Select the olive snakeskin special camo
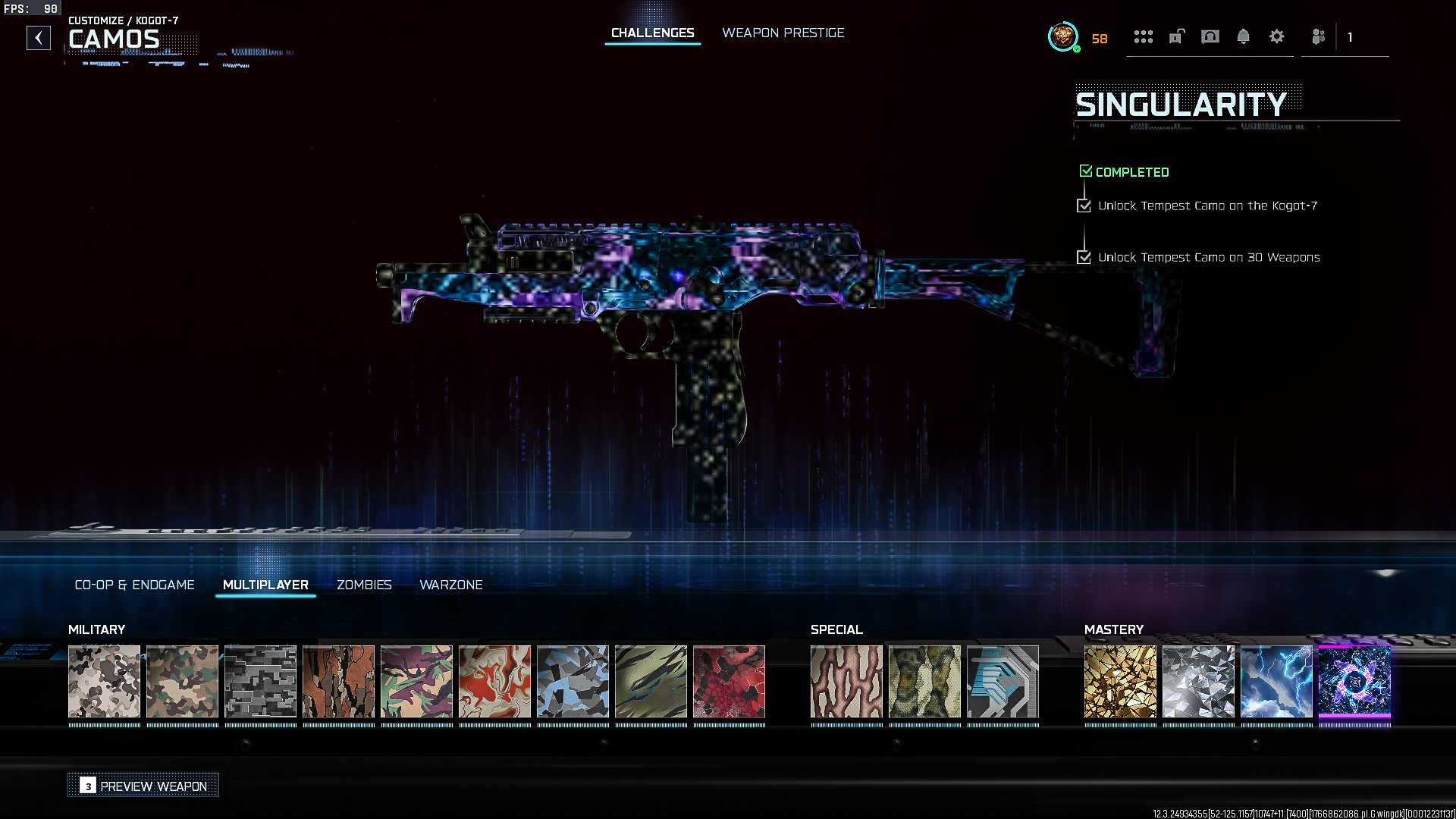 pos(925,682)
